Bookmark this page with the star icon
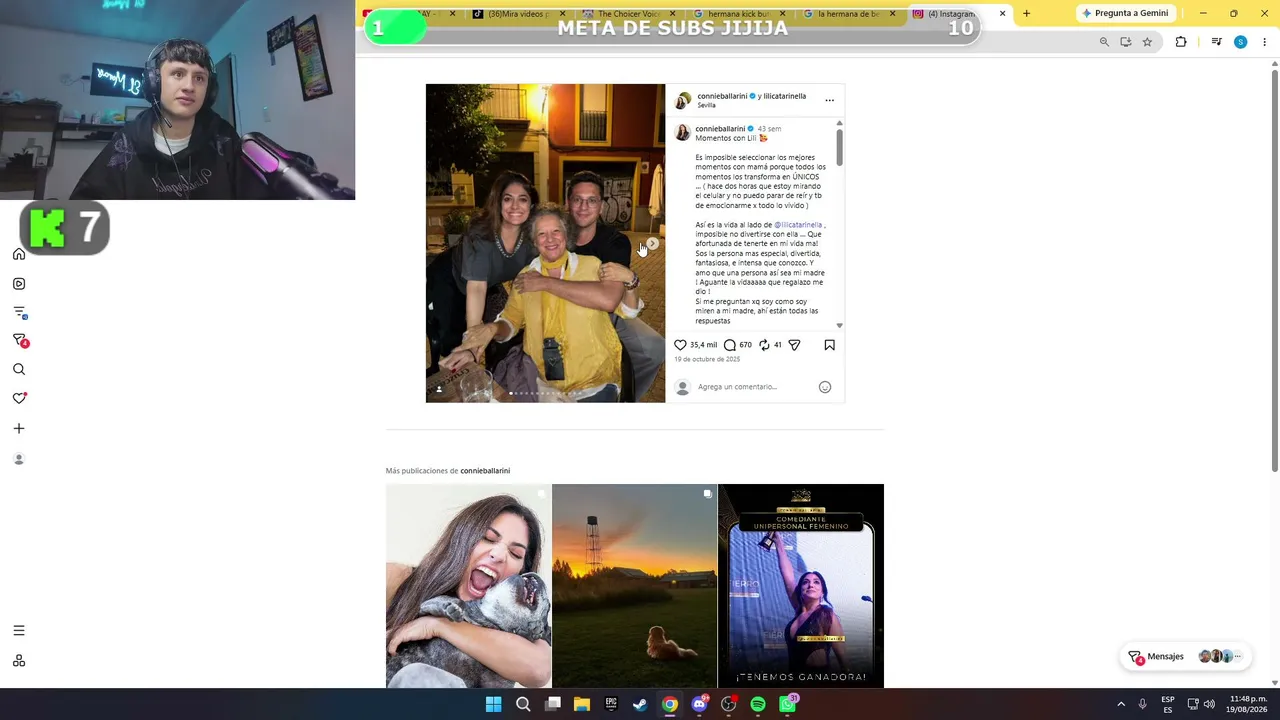1280x720 pixels. click(1147, 42)
